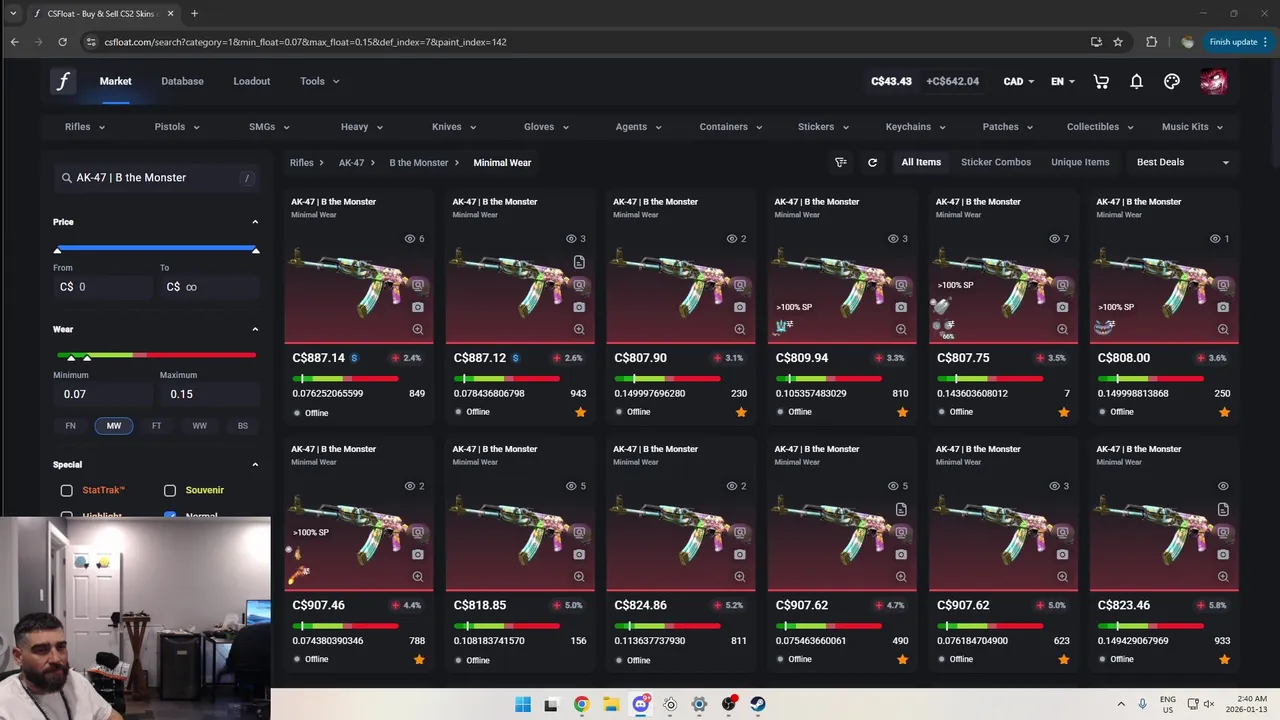Open the Best Deals sort dropdown

1183,162
